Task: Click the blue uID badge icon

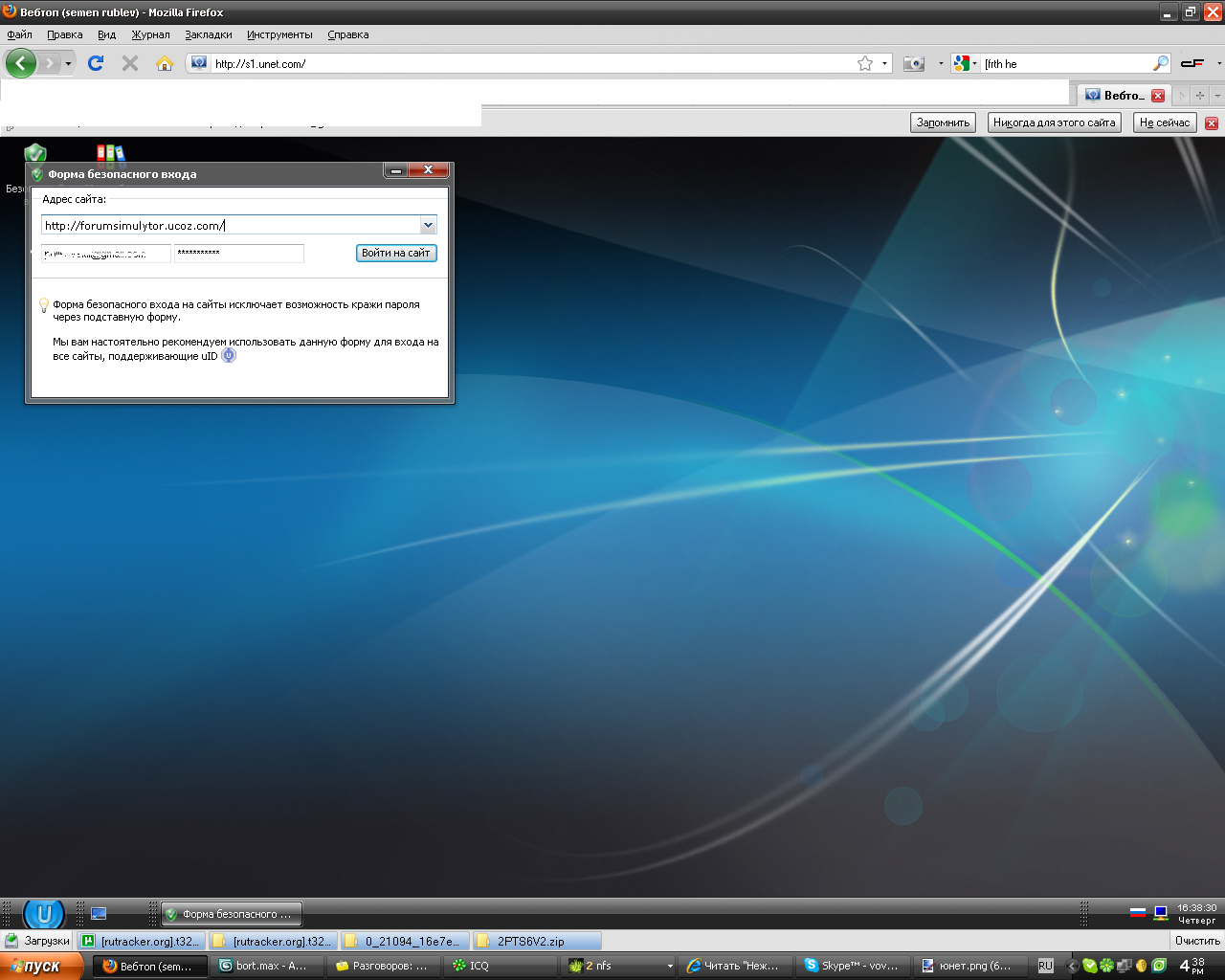Action: pyautogui.click(x=229, y=356)
